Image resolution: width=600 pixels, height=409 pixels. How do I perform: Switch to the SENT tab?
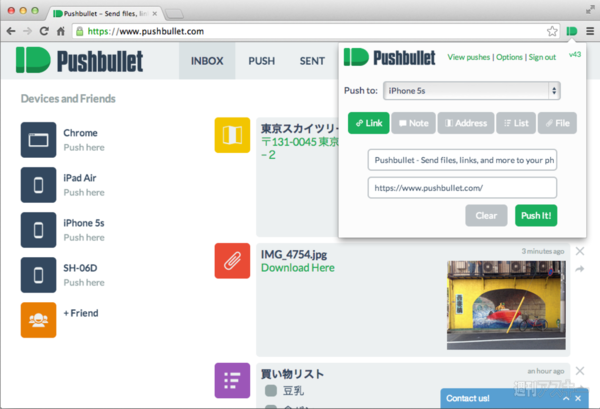pos(312,61)
